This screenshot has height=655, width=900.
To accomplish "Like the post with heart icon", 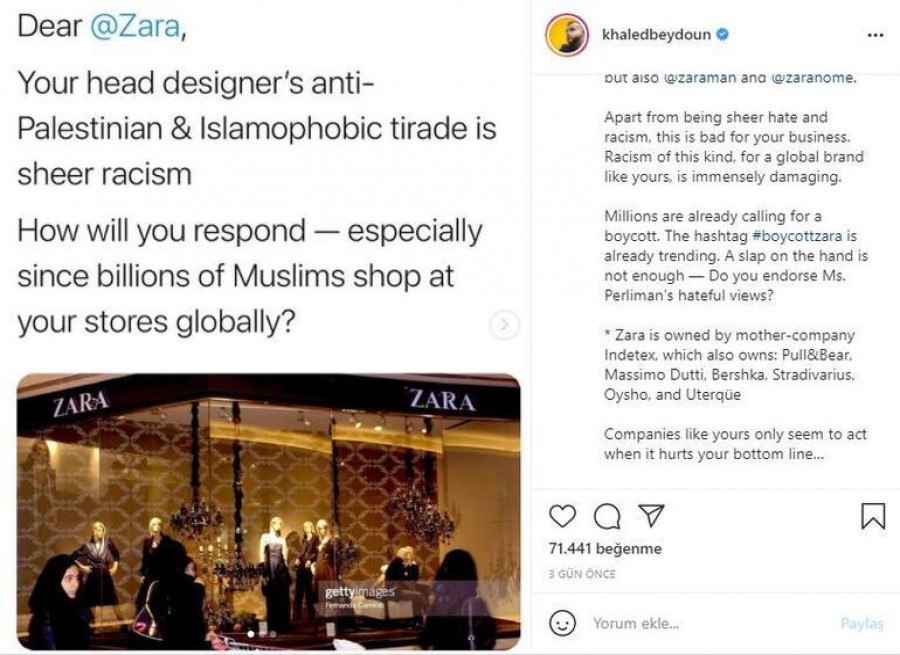I will [x=563, y=516].
